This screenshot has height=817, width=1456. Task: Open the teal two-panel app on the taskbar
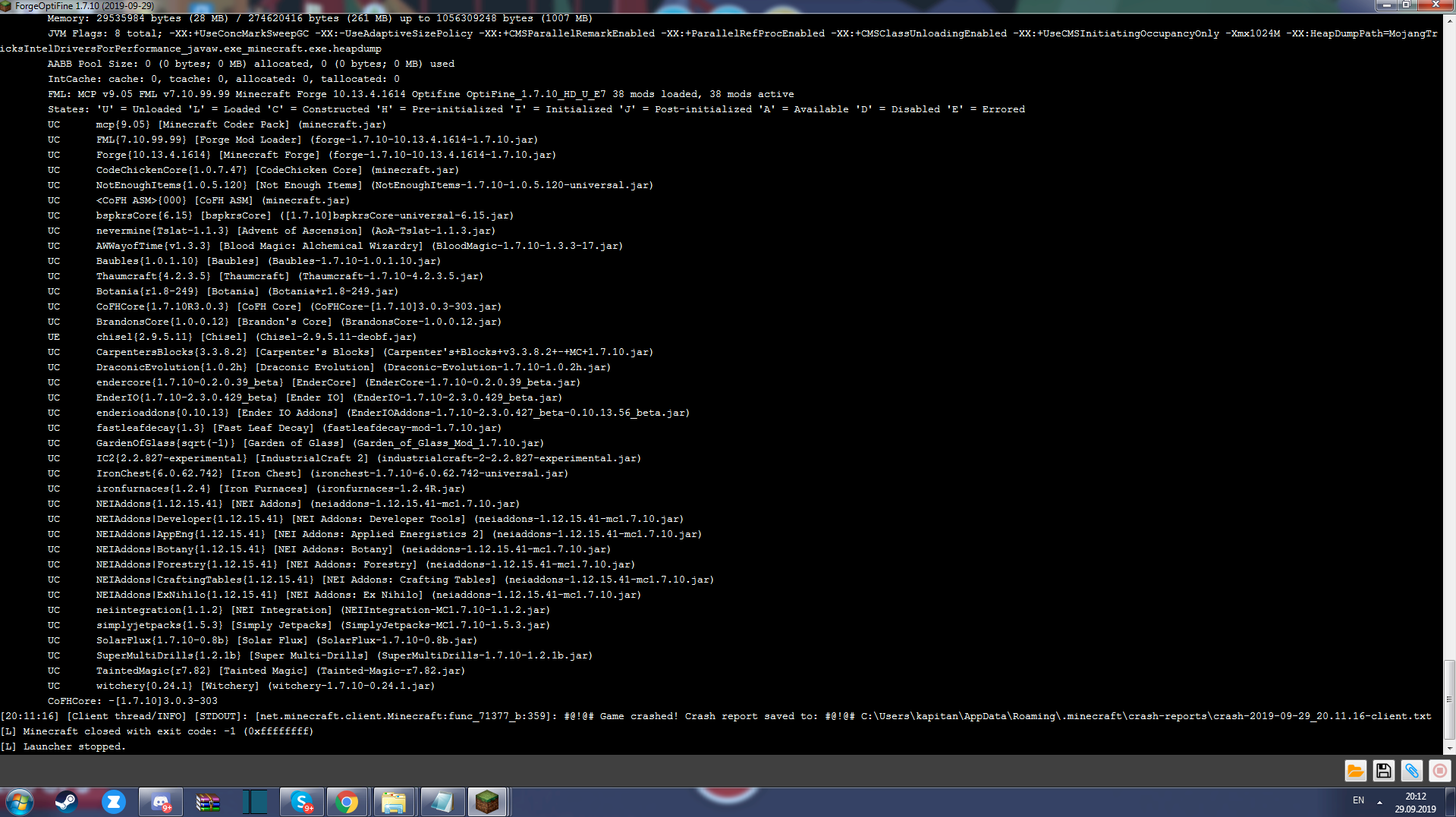pyautogui.click(x=255, y=802)
